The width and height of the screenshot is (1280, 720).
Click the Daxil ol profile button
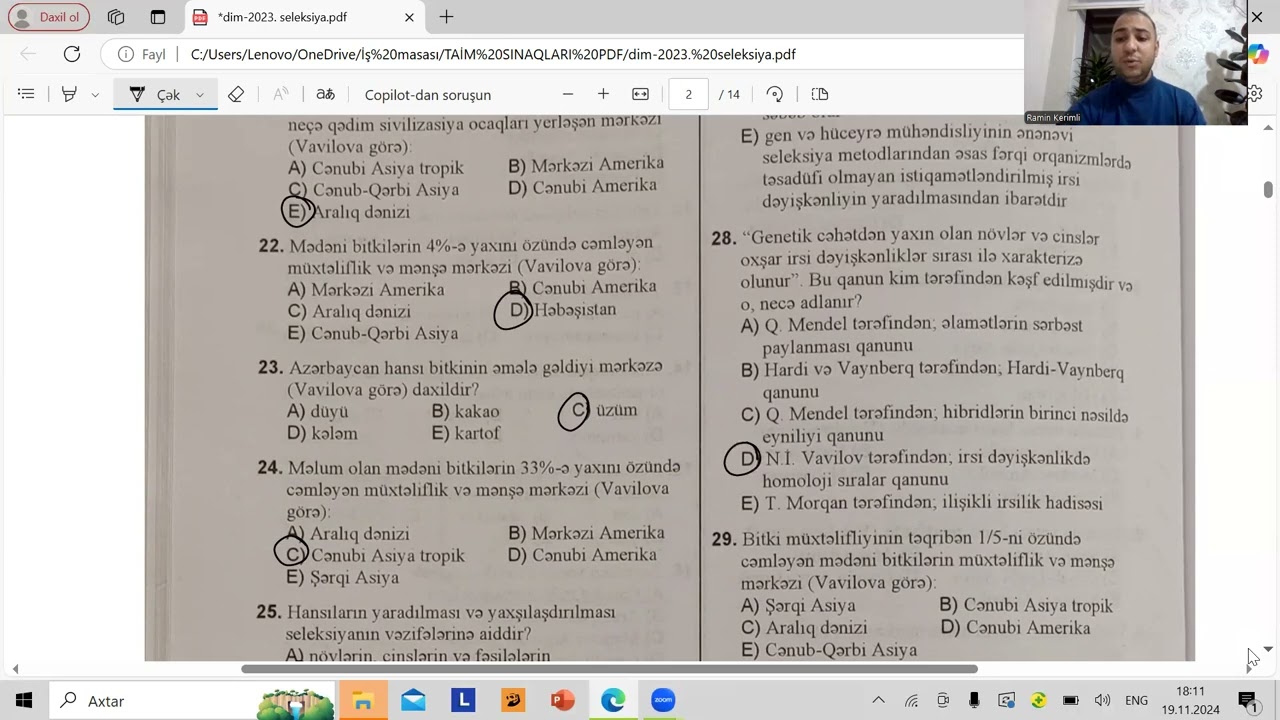click(x=49, y=17)
